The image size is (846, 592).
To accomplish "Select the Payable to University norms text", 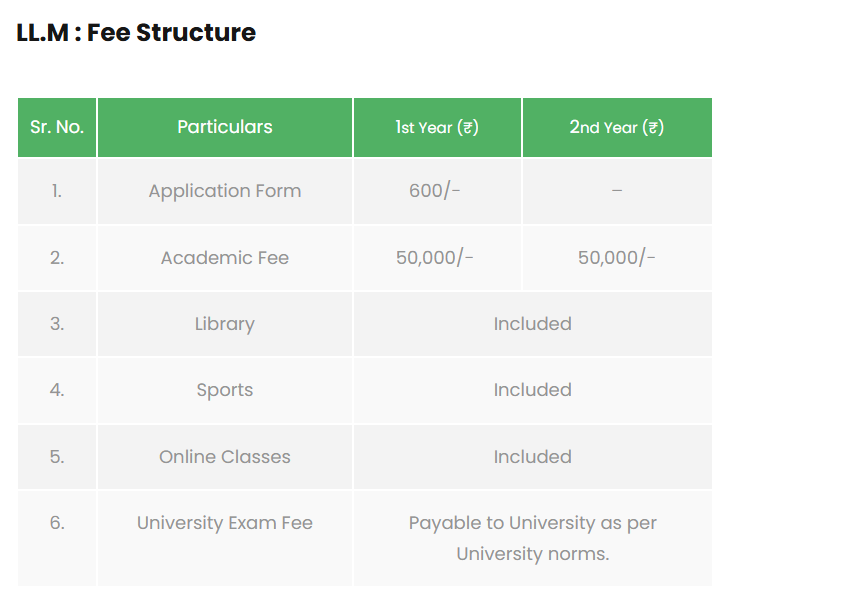I will (532, 538).
